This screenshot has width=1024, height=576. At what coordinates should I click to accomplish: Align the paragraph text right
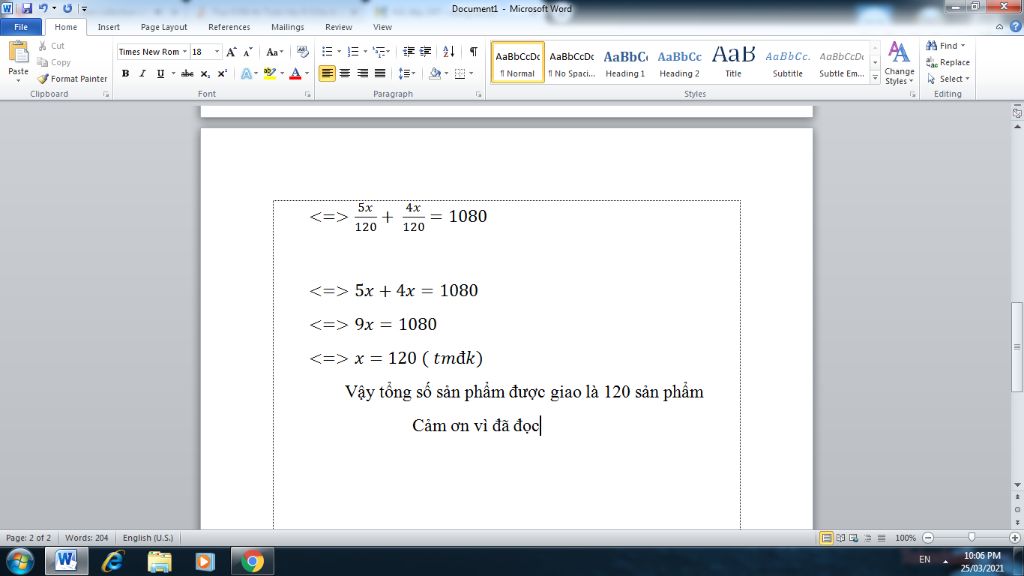coord(362,73)
